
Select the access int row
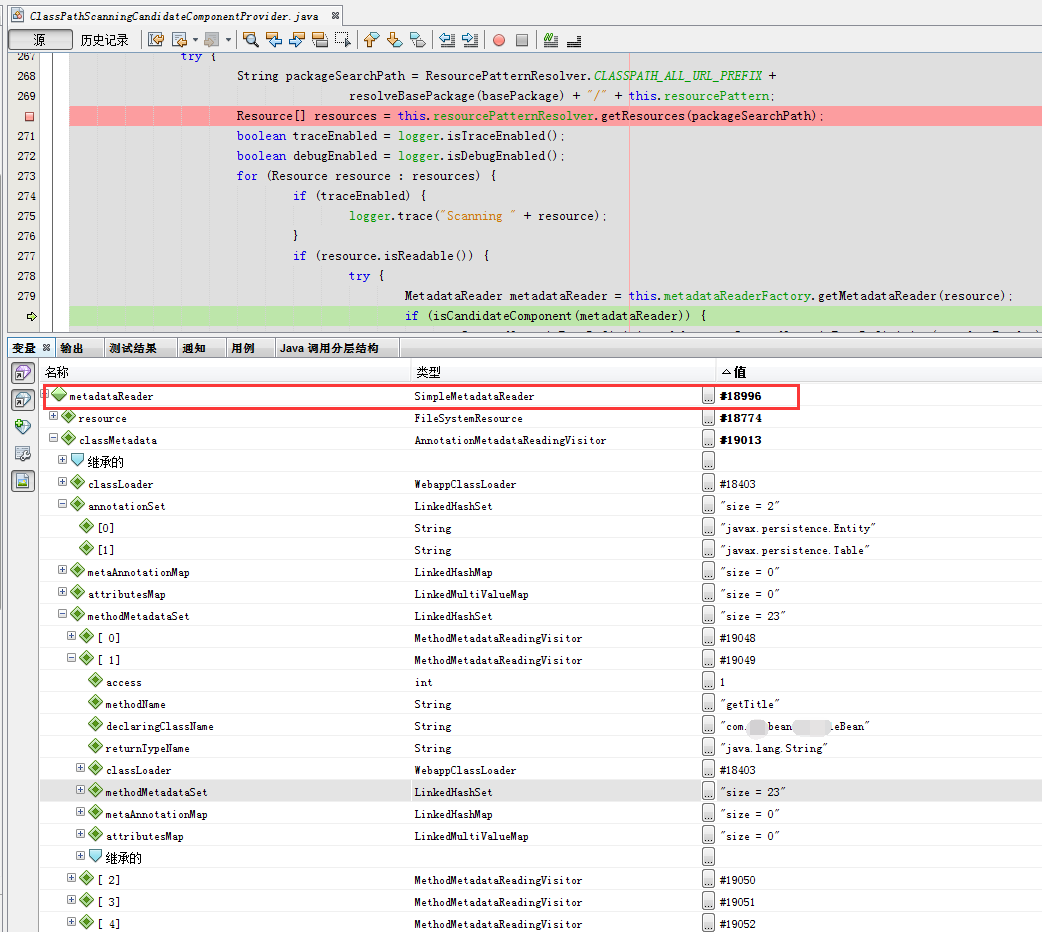pyautogui.click(x=540, y=681)
